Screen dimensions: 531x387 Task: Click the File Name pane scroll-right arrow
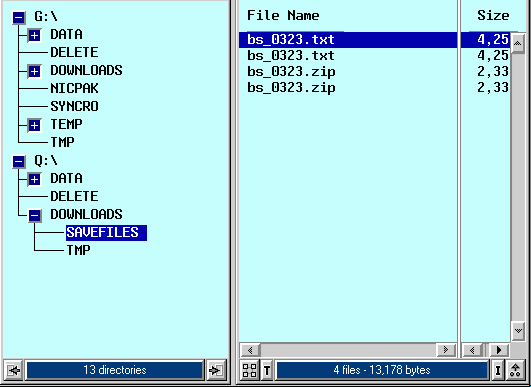coord(446,350)
